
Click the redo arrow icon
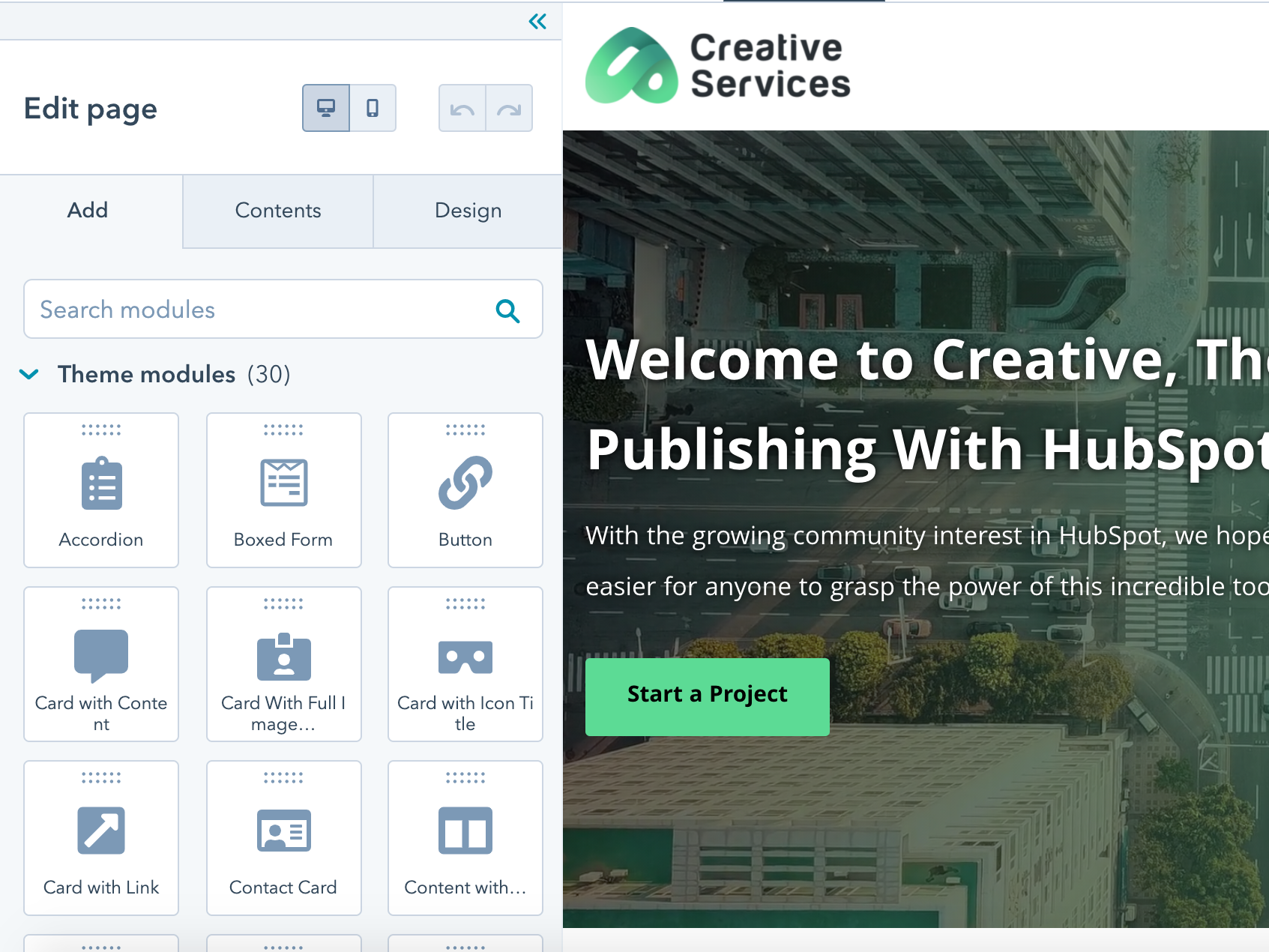[x=510, y=108]
